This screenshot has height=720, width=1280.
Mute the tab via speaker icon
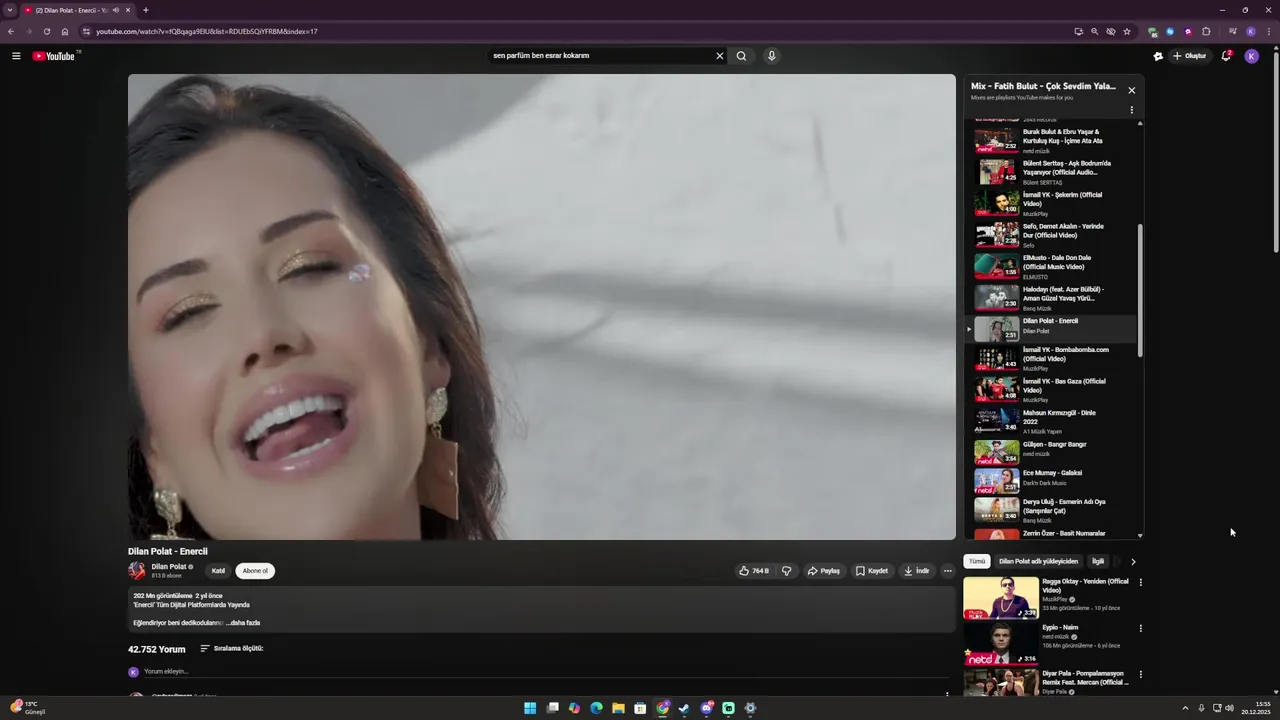[x=116, y=10]
